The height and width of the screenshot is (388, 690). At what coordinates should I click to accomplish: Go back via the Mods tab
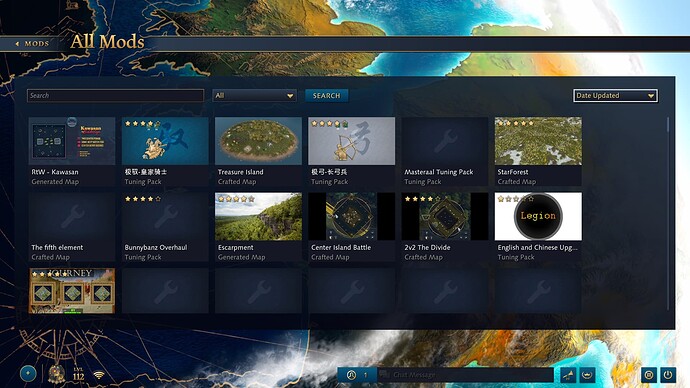tap(32, 44)
